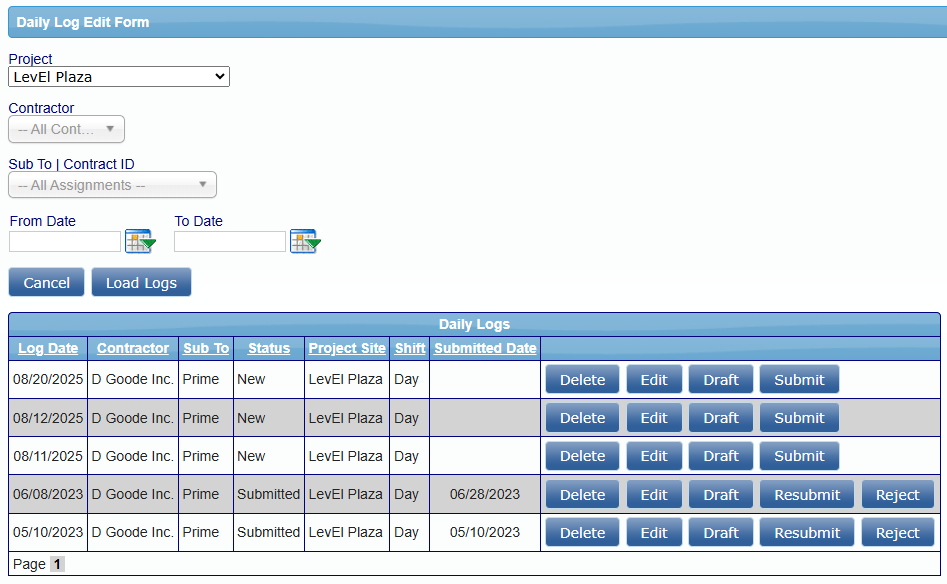This screenshot has height=584, width=947.
Task: Open the From Date calendar picker icon
Action: point(140,242)
